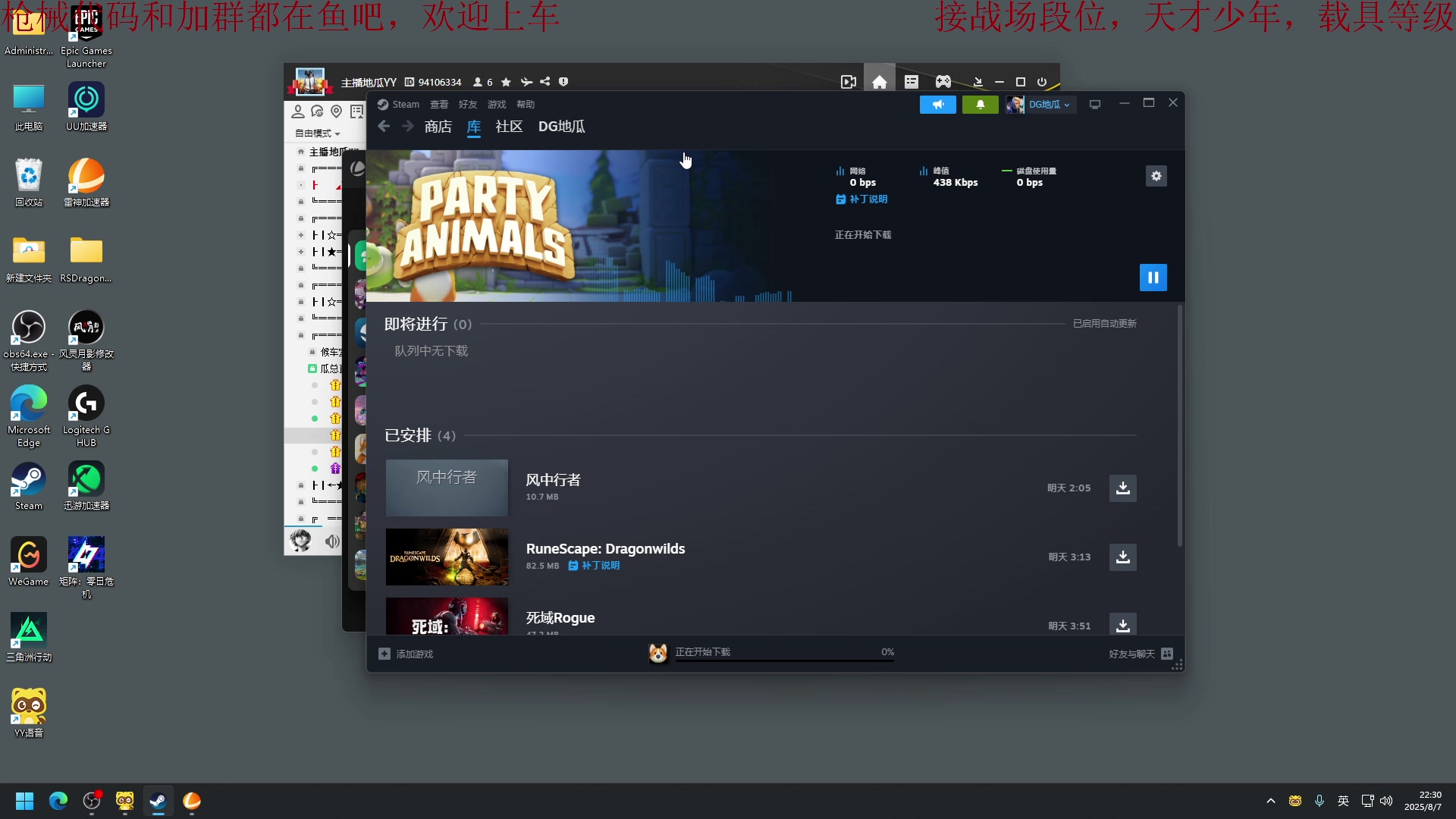Viewport: 1456px width, 819px height.
Task: Open the 社区 tab in Steam
Action: coord(509,127)
